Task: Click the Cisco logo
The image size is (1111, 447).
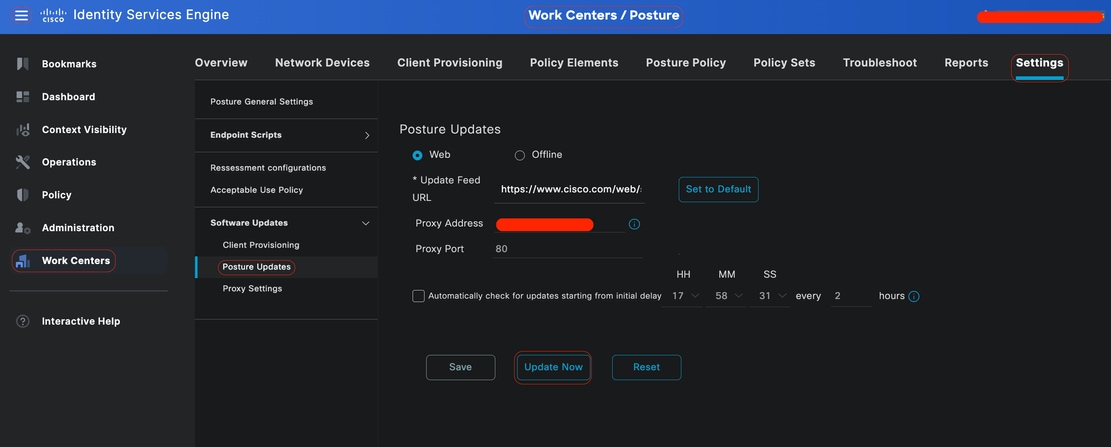Action: pyautogui.click(x=52, y=15)
